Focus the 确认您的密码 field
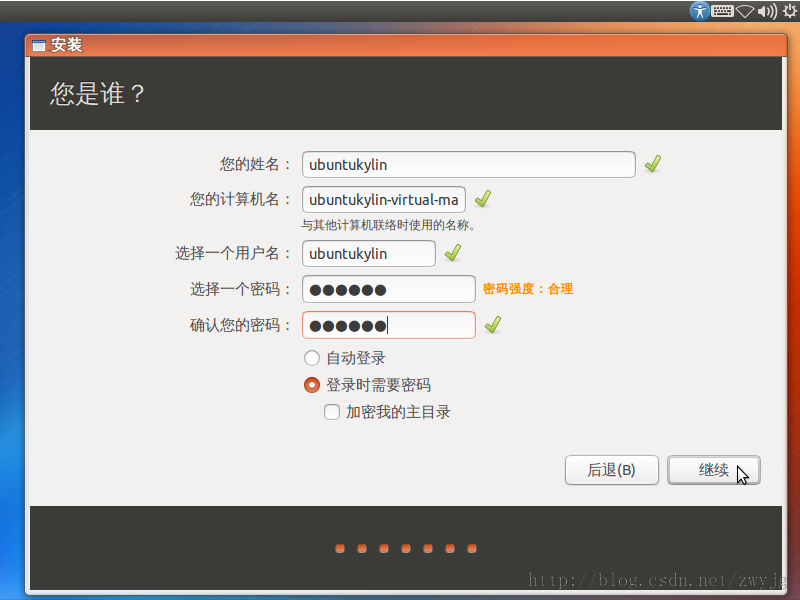The height and width of the screenshot is (600, 800). click(x=389, y=325)
